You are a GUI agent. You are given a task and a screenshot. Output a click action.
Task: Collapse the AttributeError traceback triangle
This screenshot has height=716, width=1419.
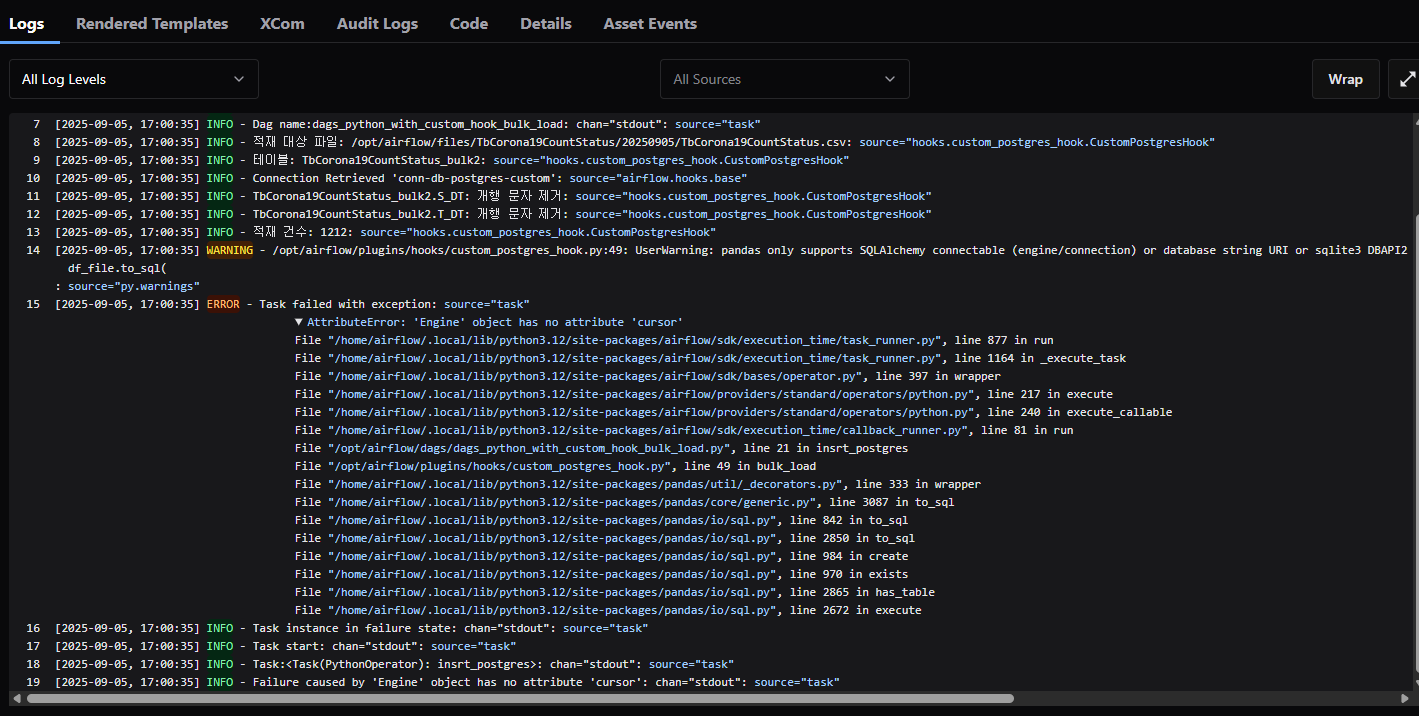pos(299,322)
